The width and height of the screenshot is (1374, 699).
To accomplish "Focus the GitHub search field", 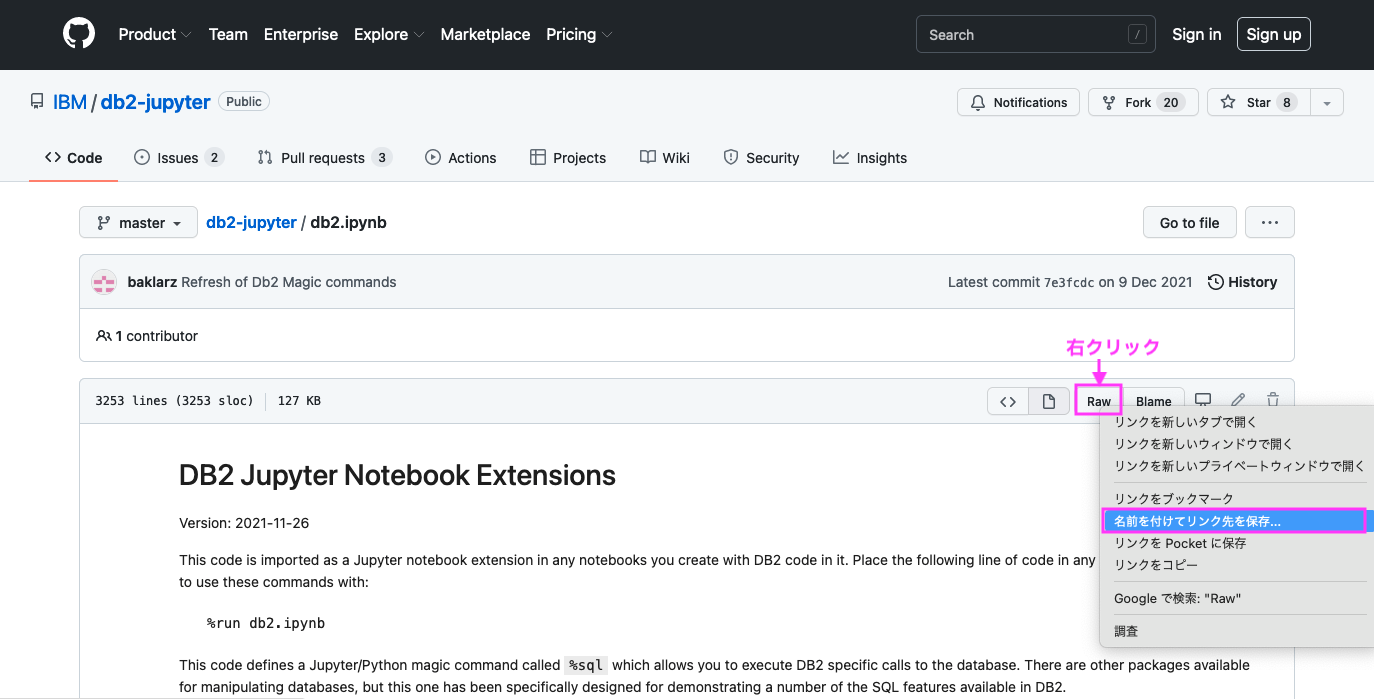I will click(1035, 34).
